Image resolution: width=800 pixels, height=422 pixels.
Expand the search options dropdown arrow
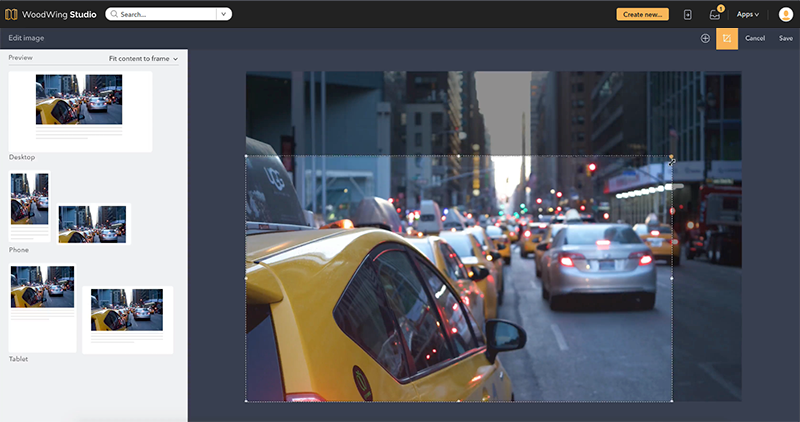(223, 14)
